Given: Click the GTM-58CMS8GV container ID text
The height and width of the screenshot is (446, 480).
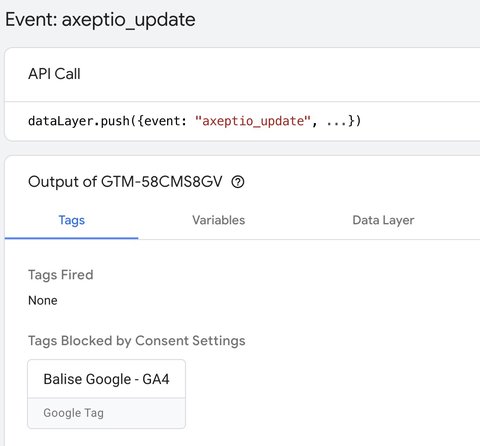Looking at the screenshot, I should (x=162, y=182).
